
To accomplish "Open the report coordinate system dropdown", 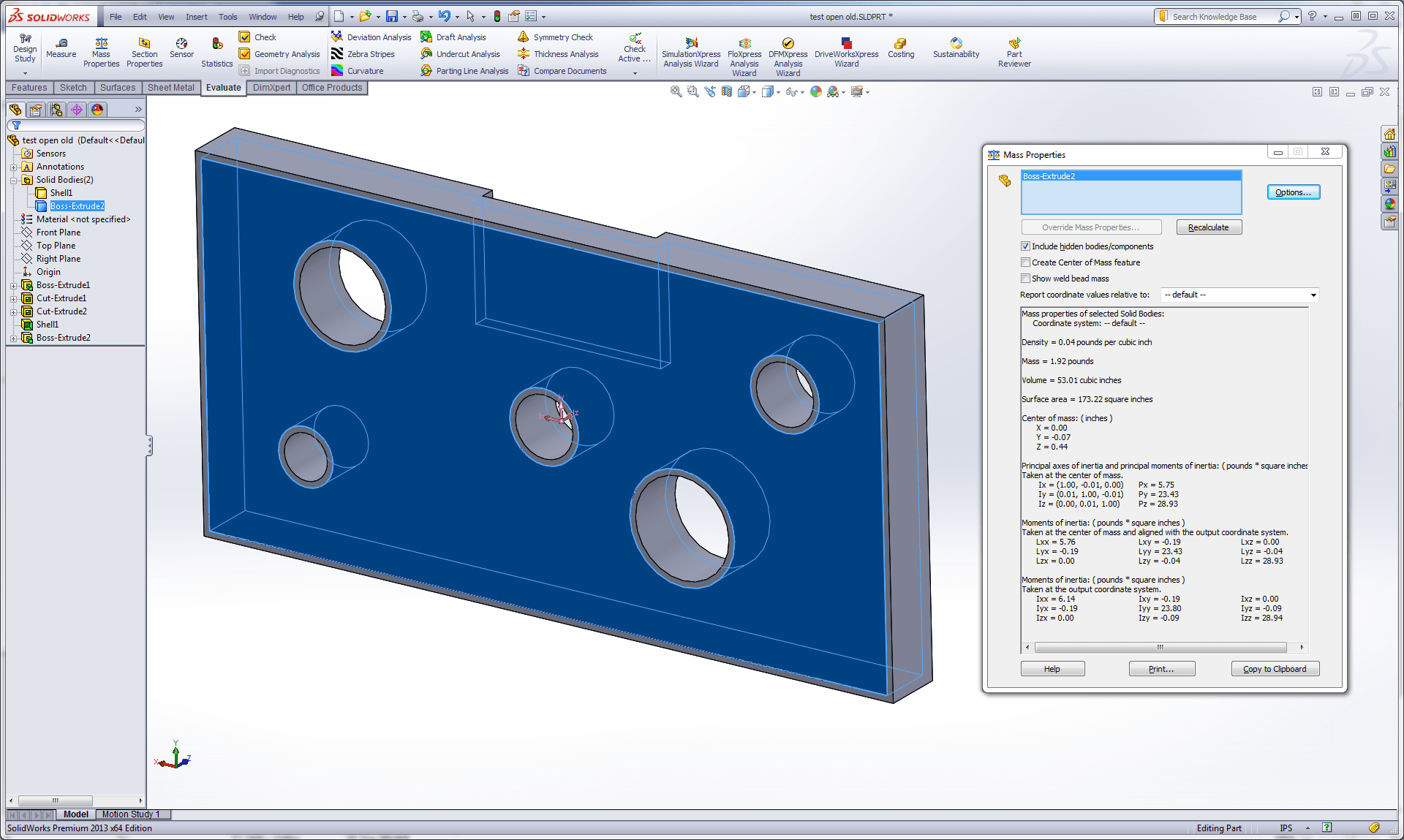I will tap(1313, 295).
